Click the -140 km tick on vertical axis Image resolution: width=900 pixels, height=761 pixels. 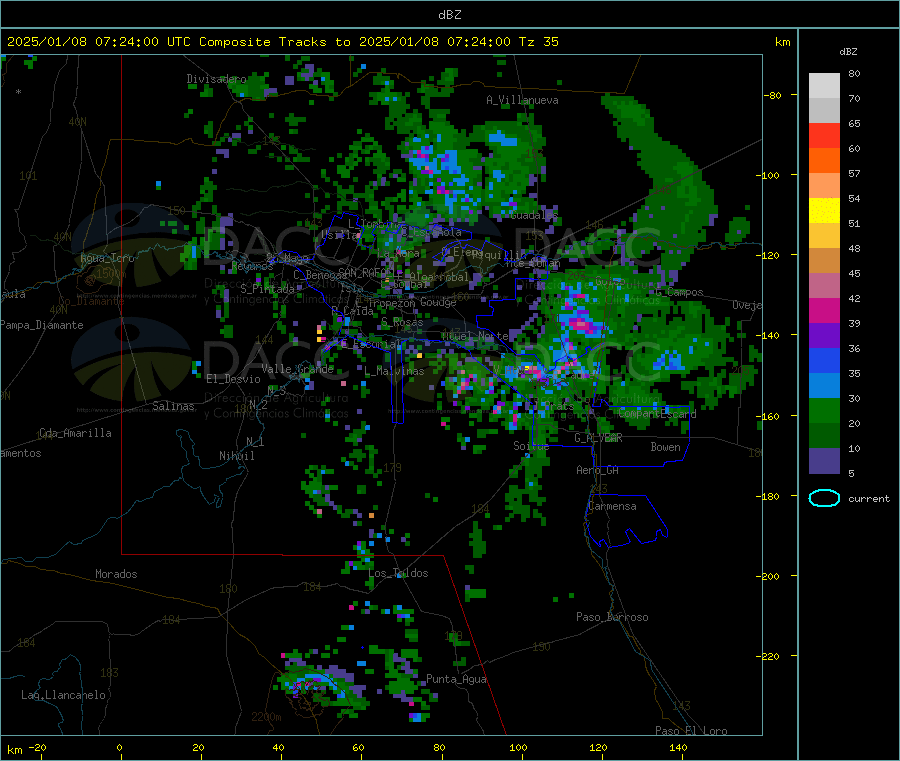coord(769,335)
